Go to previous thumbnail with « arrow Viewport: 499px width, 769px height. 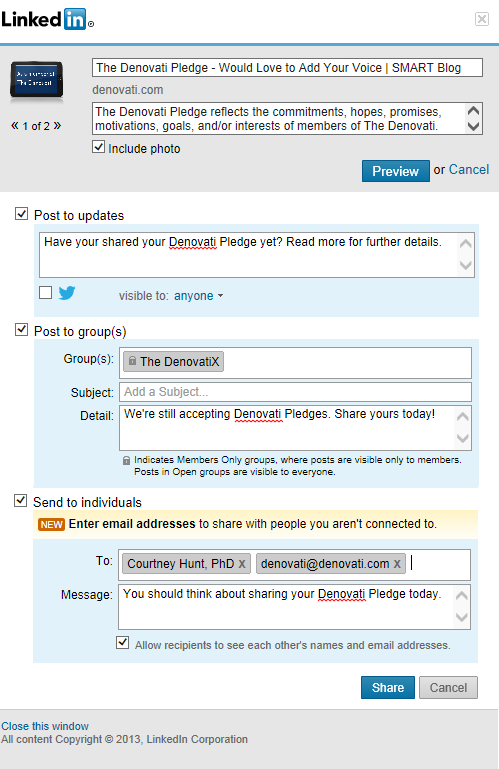(15, 126)
